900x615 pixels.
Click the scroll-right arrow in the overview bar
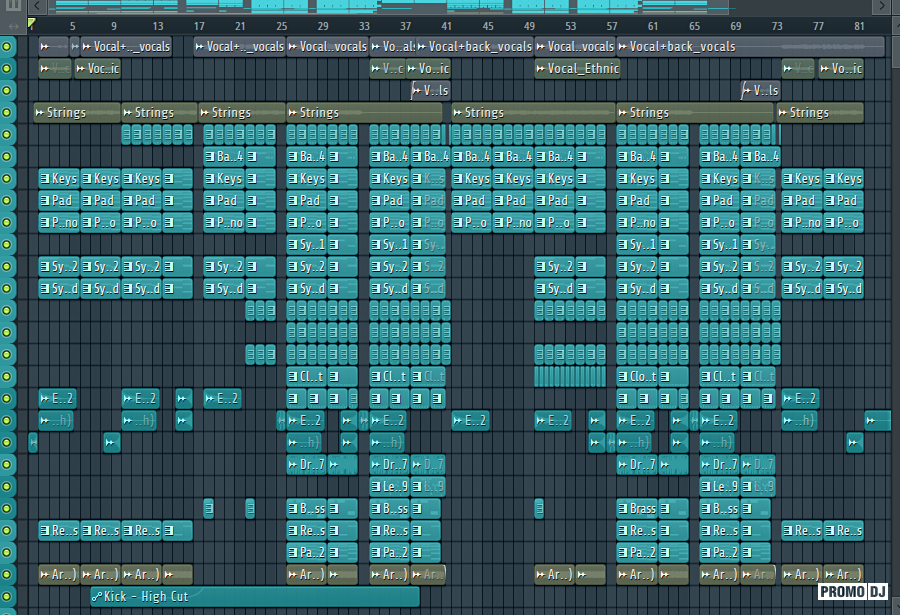pos(882,6)
